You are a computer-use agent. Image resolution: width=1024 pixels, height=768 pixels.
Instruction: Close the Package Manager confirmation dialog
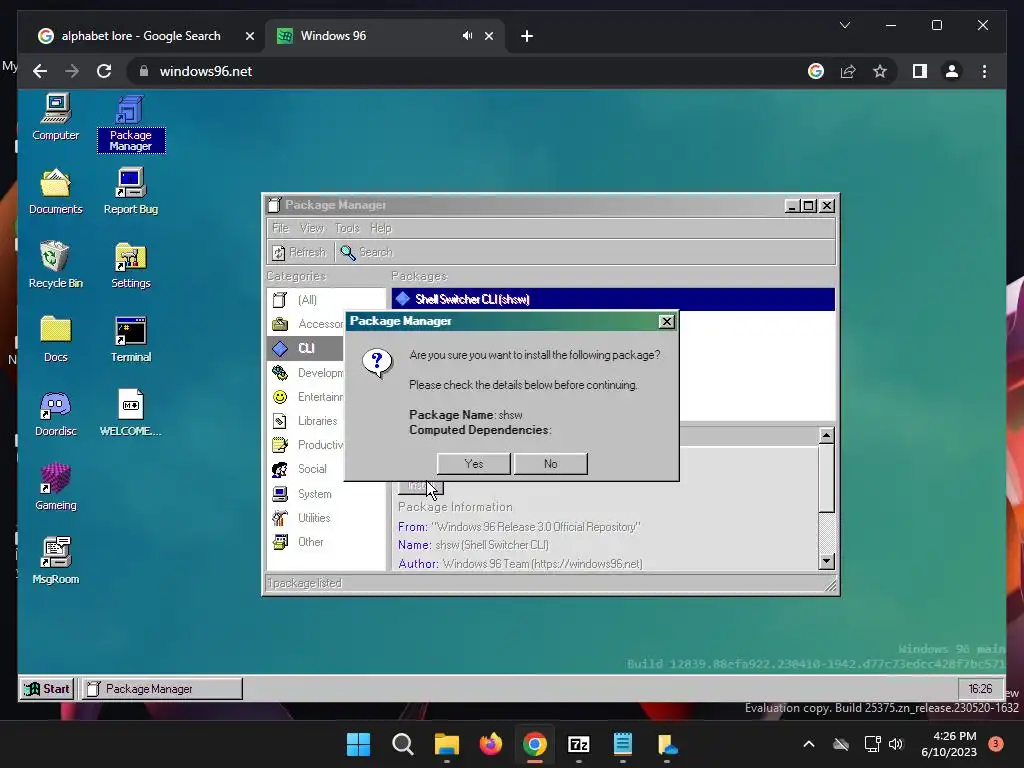point(666,321)
